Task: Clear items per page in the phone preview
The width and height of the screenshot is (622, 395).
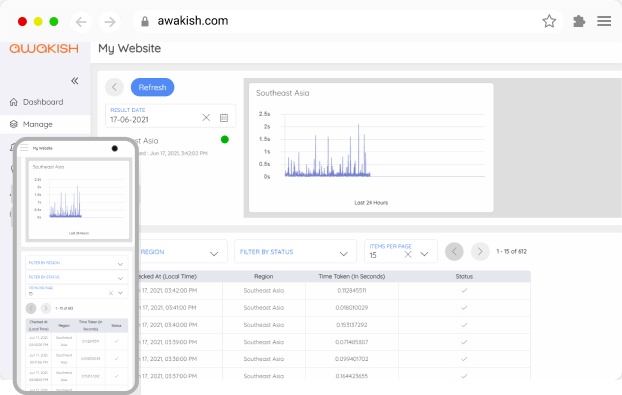Action: 111,293
